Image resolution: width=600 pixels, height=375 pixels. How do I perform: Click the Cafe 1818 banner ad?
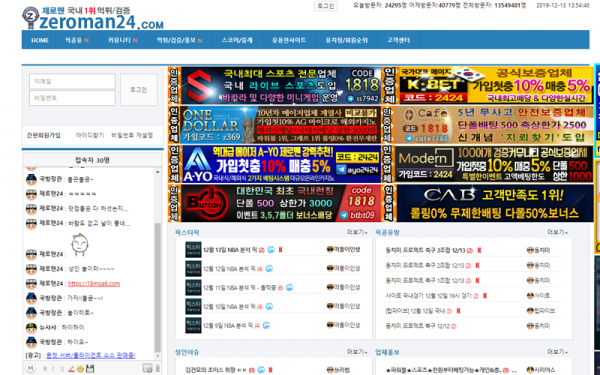click(x=488, y=125)
